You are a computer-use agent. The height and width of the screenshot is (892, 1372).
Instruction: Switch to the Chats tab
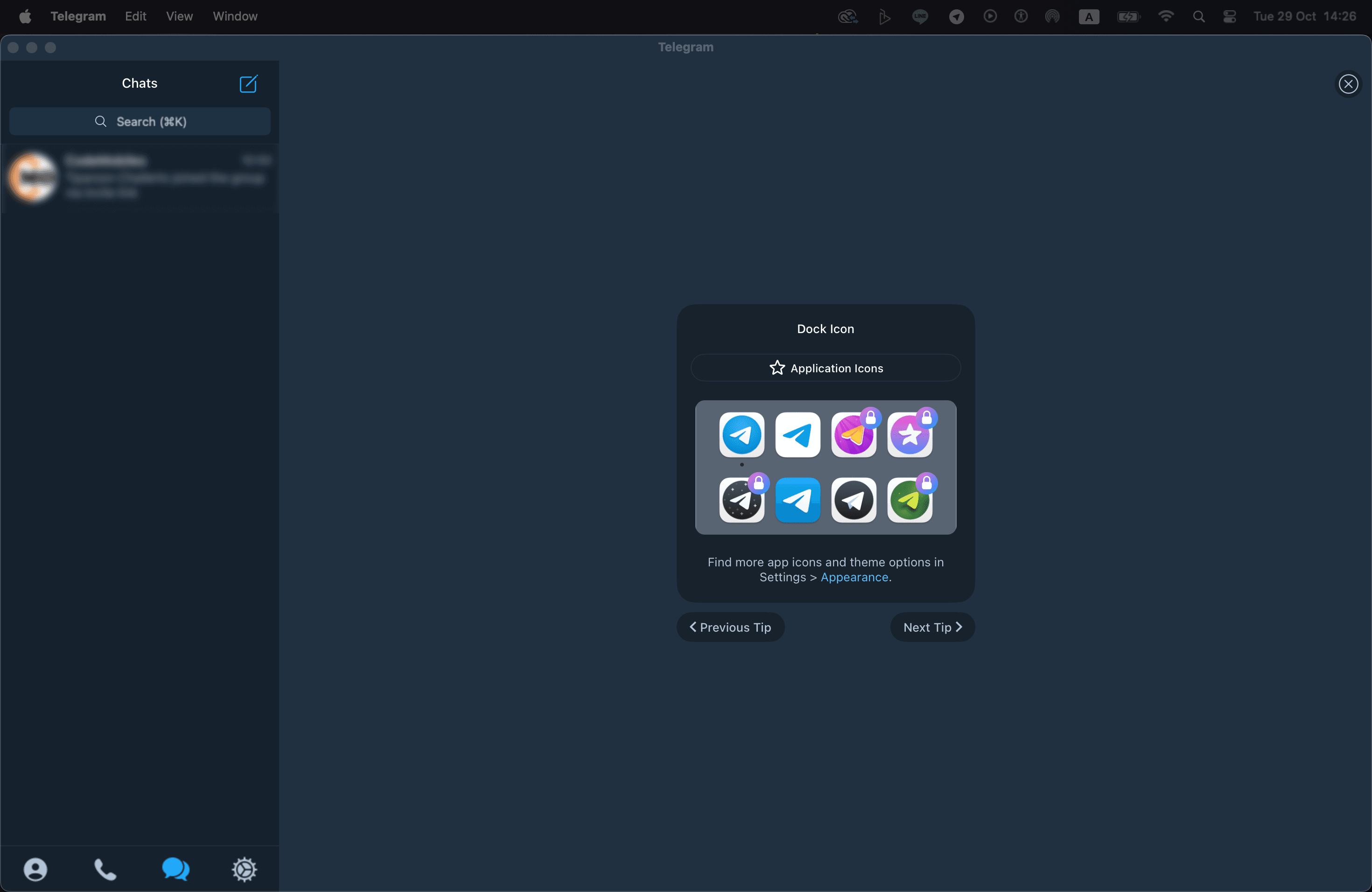click(176, 870)
